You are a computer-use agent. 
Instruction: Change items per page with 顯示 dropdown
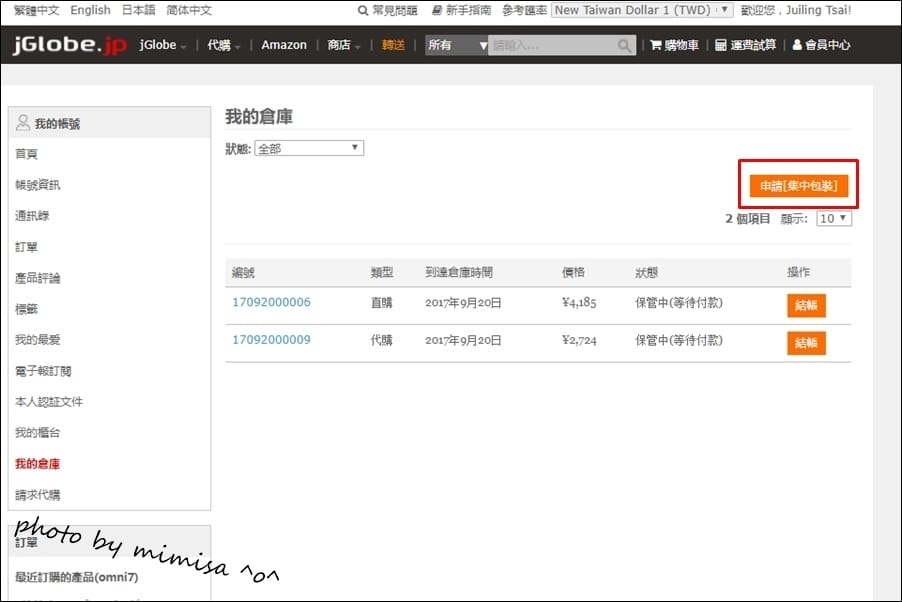(832, 218)
